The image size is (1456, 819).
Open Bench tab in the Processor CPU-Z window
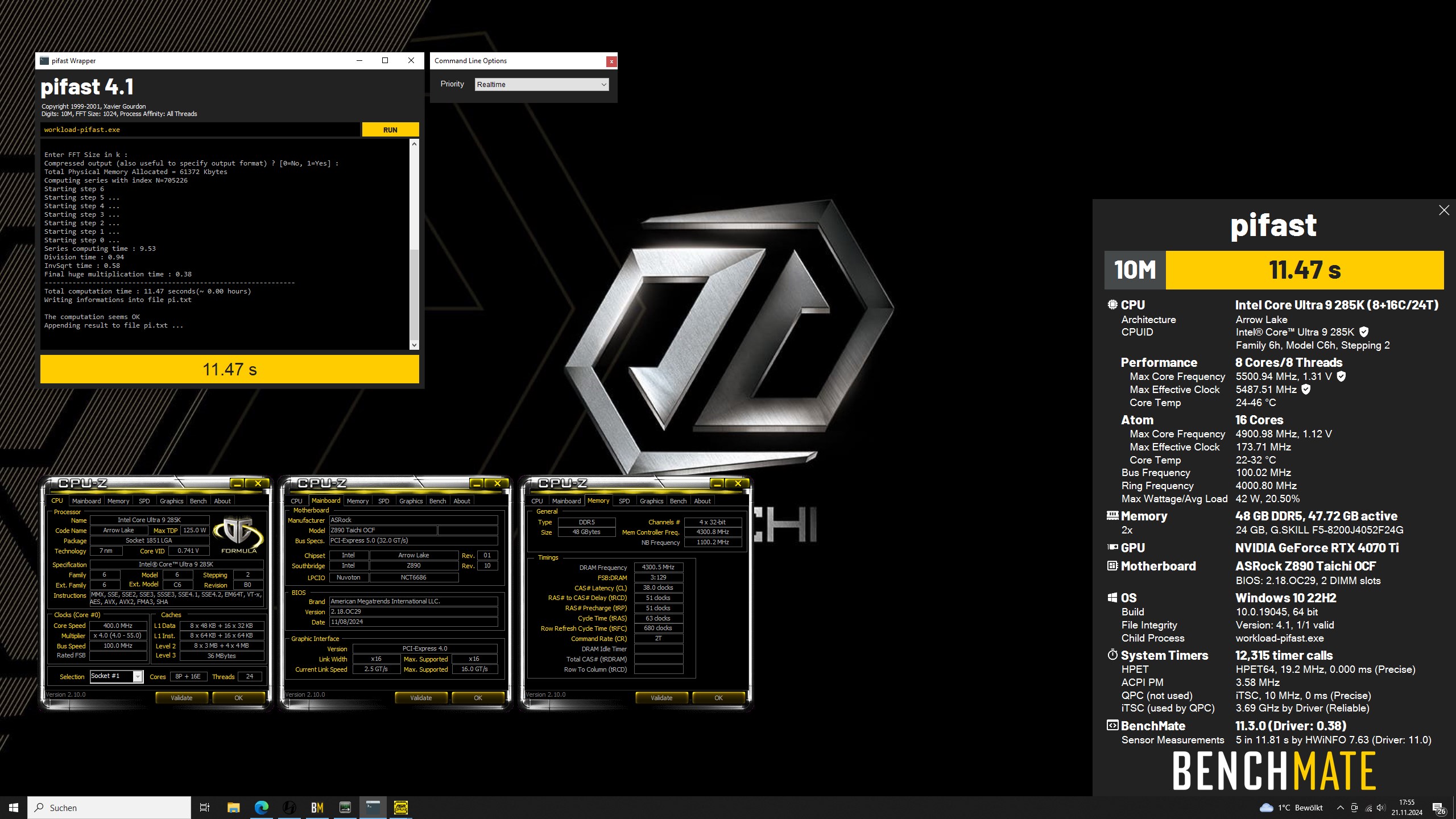198,501
